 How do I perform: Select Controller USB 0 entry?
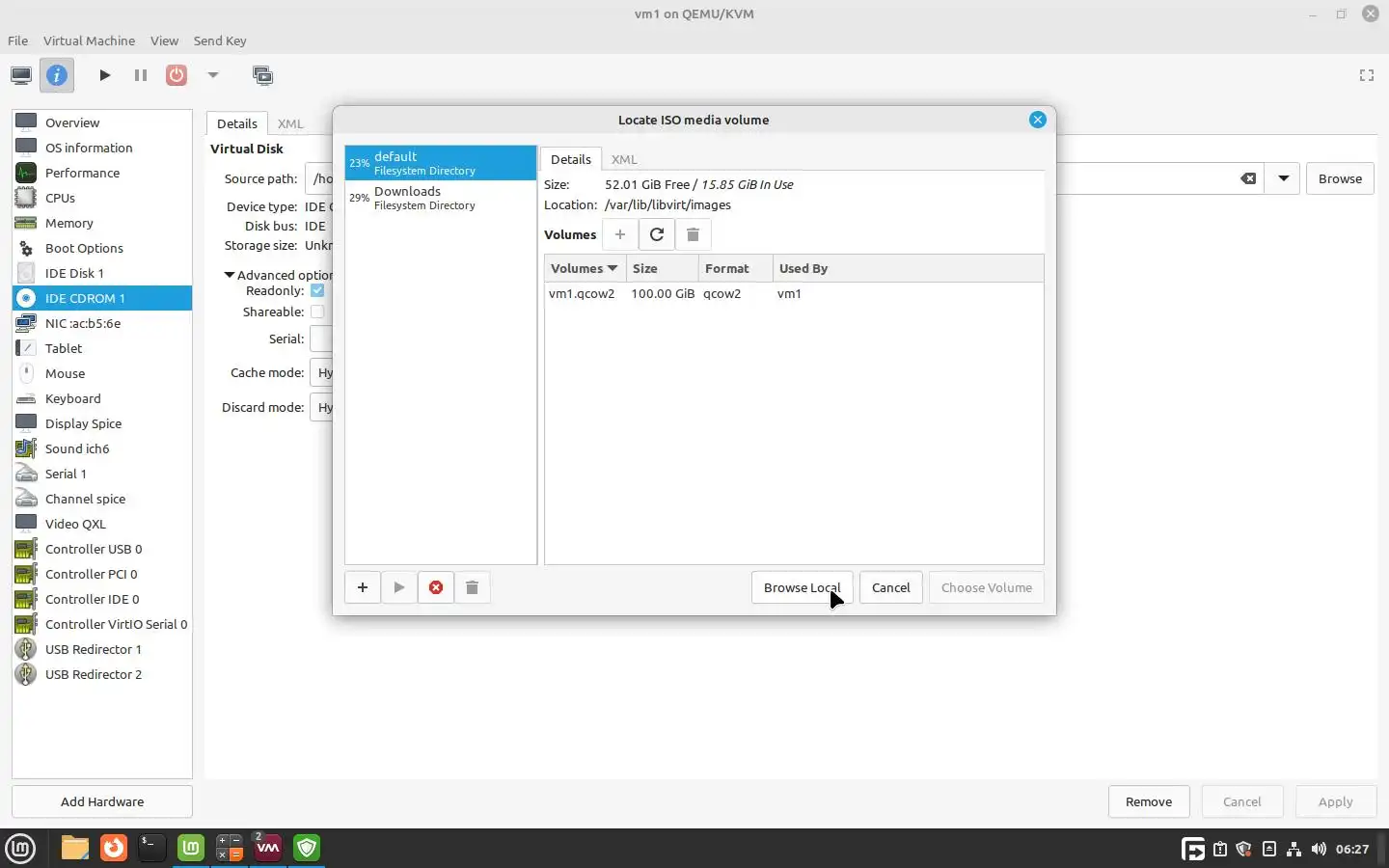click(x=102, y=549)
